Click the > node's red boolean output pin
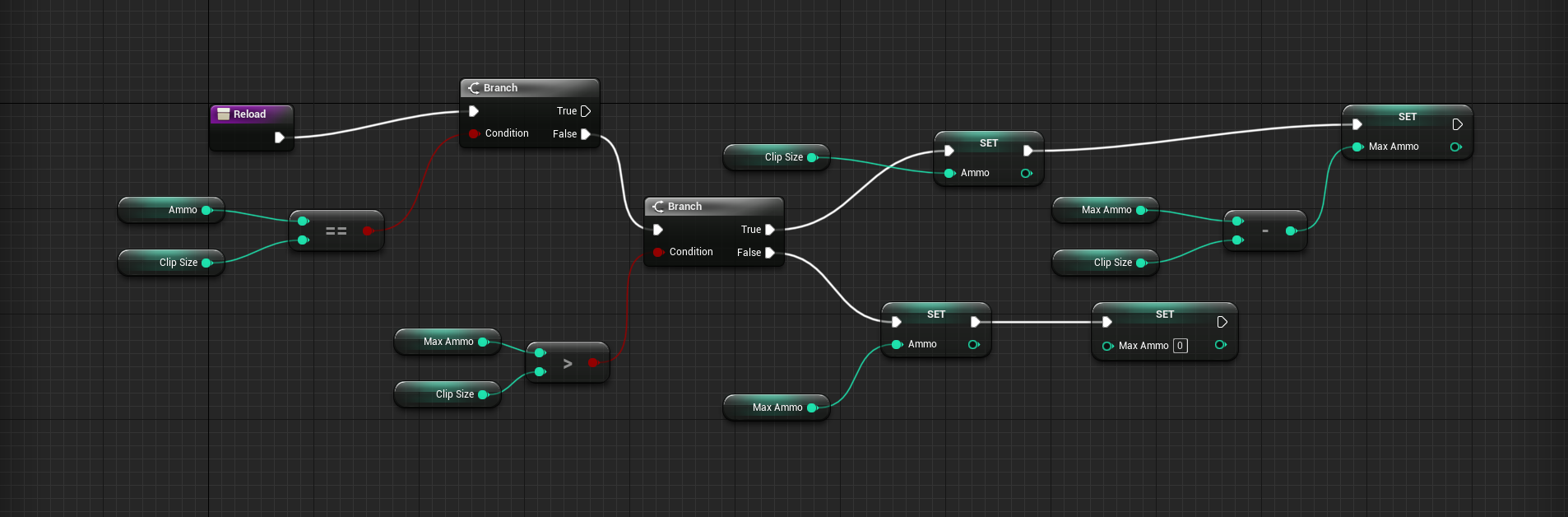This screenshot has height=517, width=1568. 593,363
